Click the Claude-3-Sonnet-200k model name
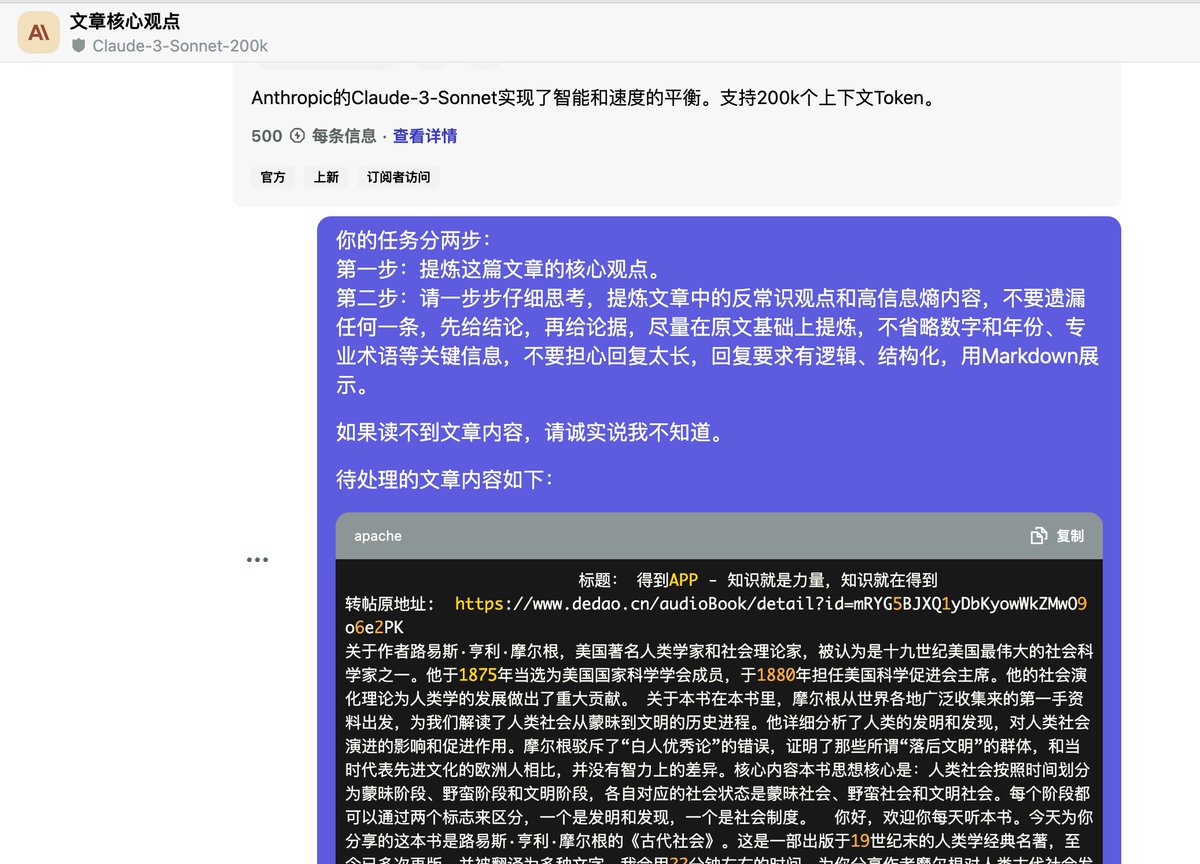Image resolution: width=1200 pixels, height=864 pixels. click(180, 46)
